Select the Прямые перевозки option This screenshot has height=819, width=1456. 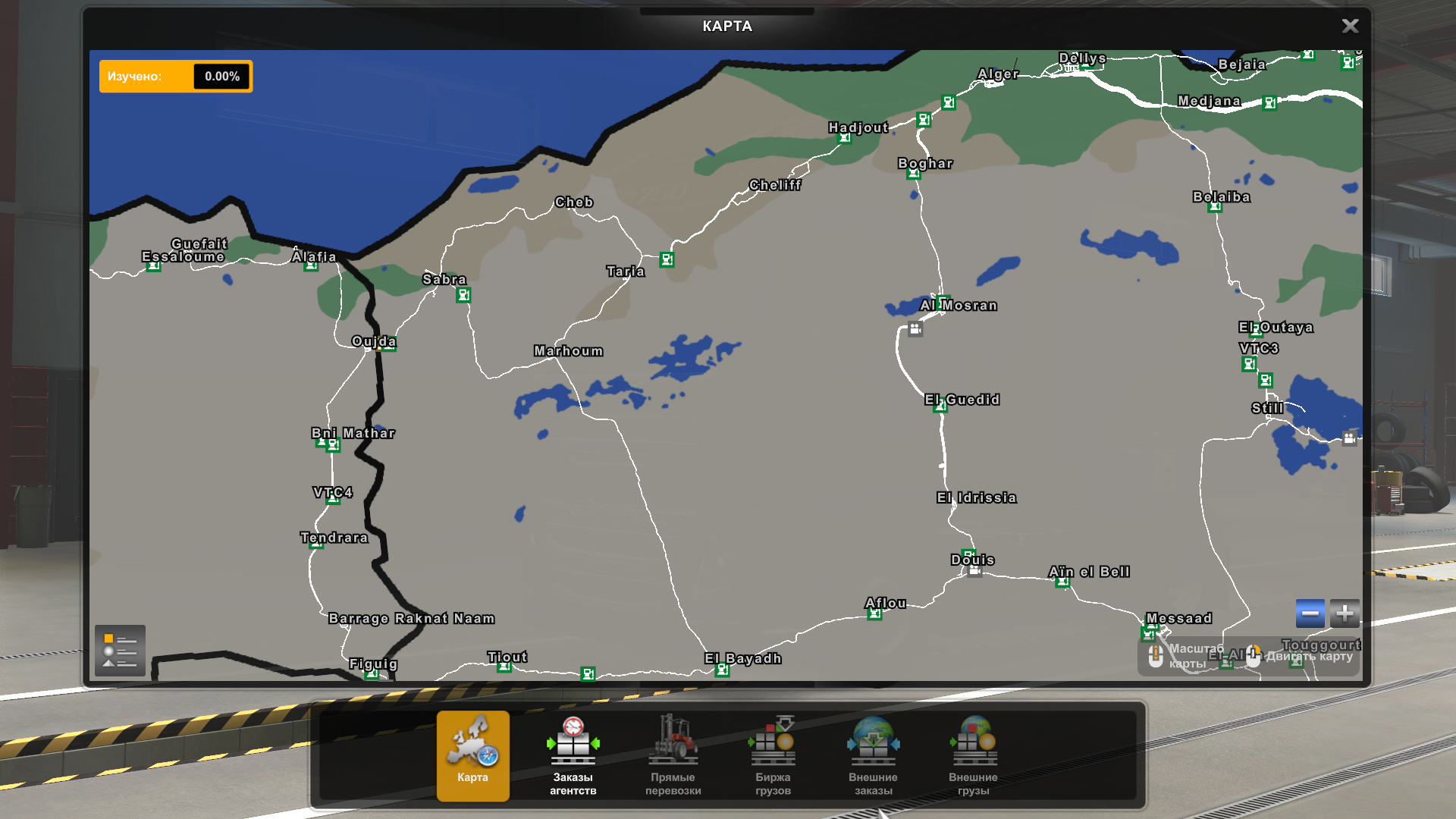[x=673, y=755]
